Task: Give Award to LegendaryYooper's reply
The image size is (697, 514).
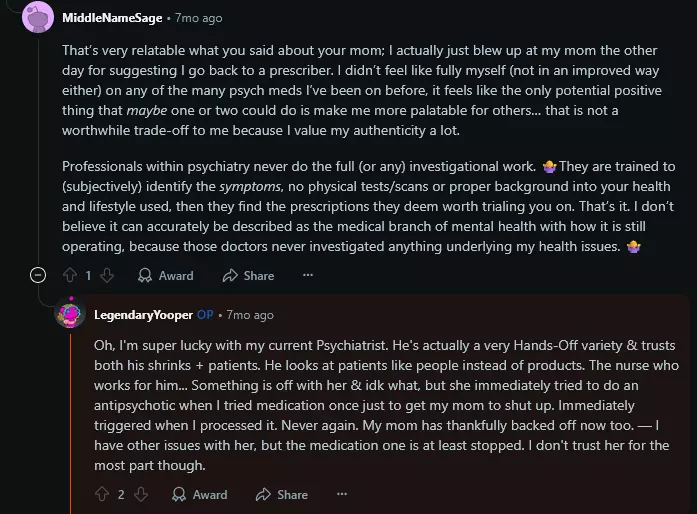Action: 200,494
